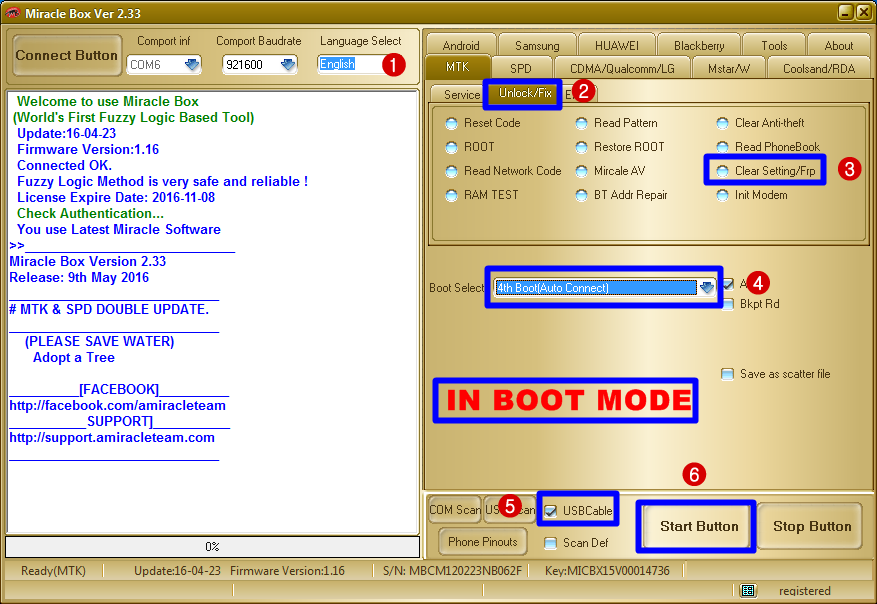877x604 pixels.
Task: Click the status bar calculator icon near registered
Action: [x=748, y=591]
